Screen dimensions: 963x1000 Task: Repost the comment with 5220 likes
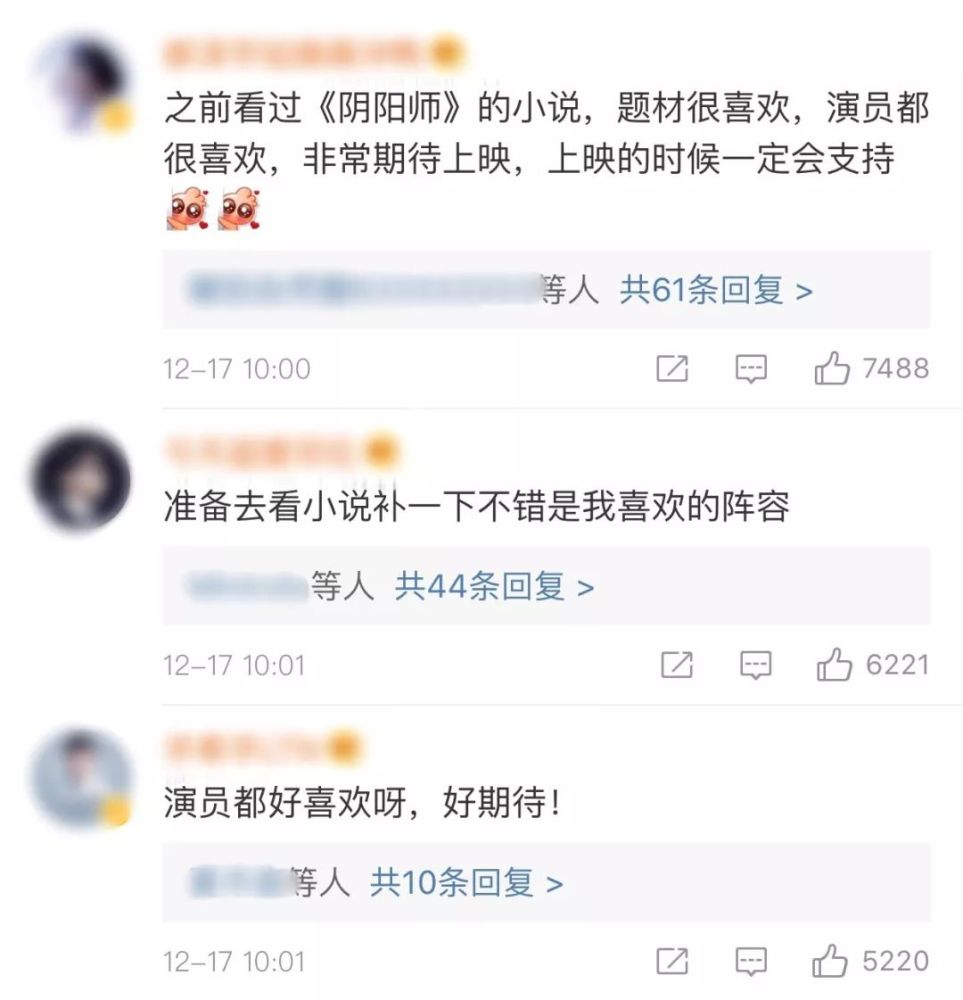[672, 961]
